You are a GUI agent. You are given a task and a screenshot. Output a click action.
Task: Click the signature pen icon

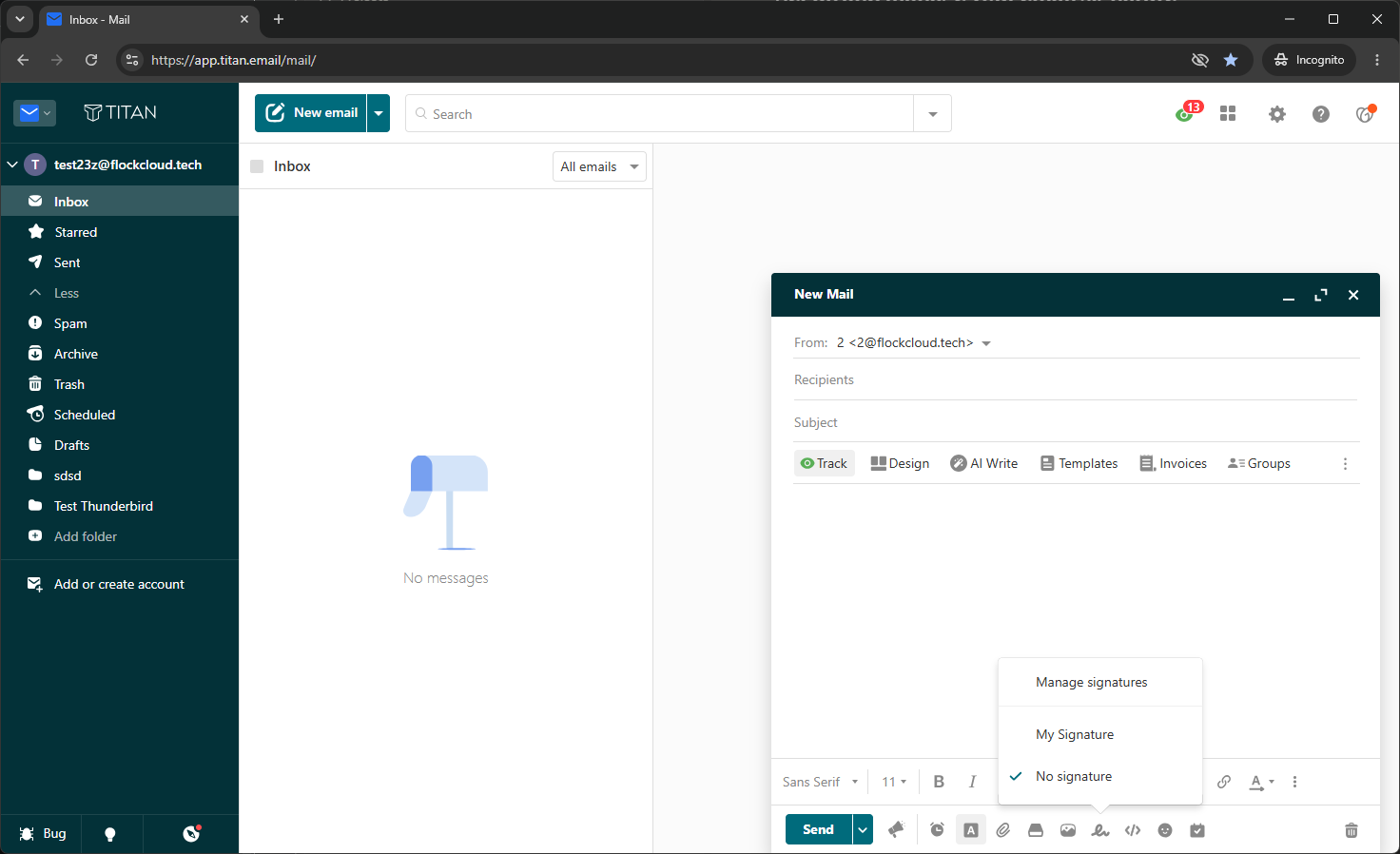1100,830
